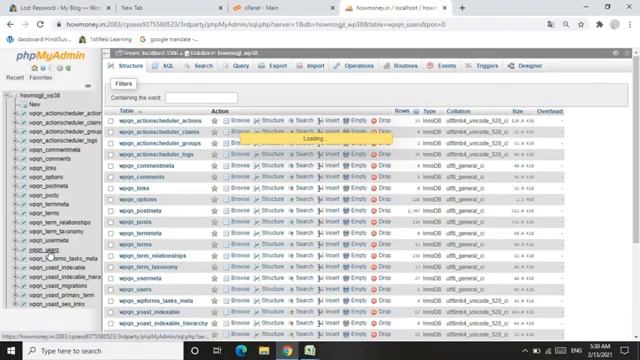Click the page vertical scrollbar
Image resolution: width=640 pixels, height=360 pixels.
[x=636, y=150]
